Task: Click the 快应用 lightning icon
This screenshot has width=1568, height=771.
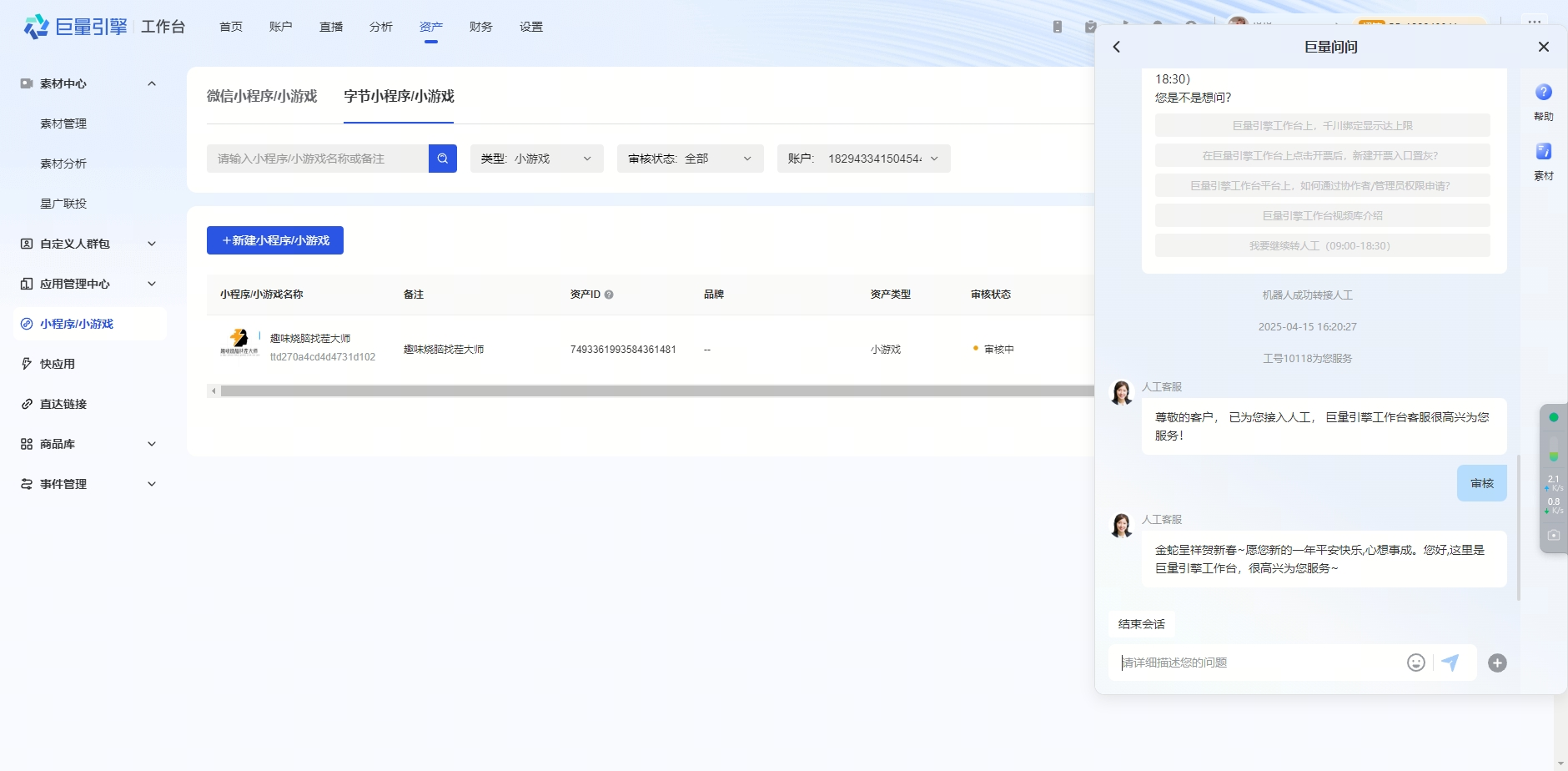Action: pyautogui.click(x=27, y=364)
